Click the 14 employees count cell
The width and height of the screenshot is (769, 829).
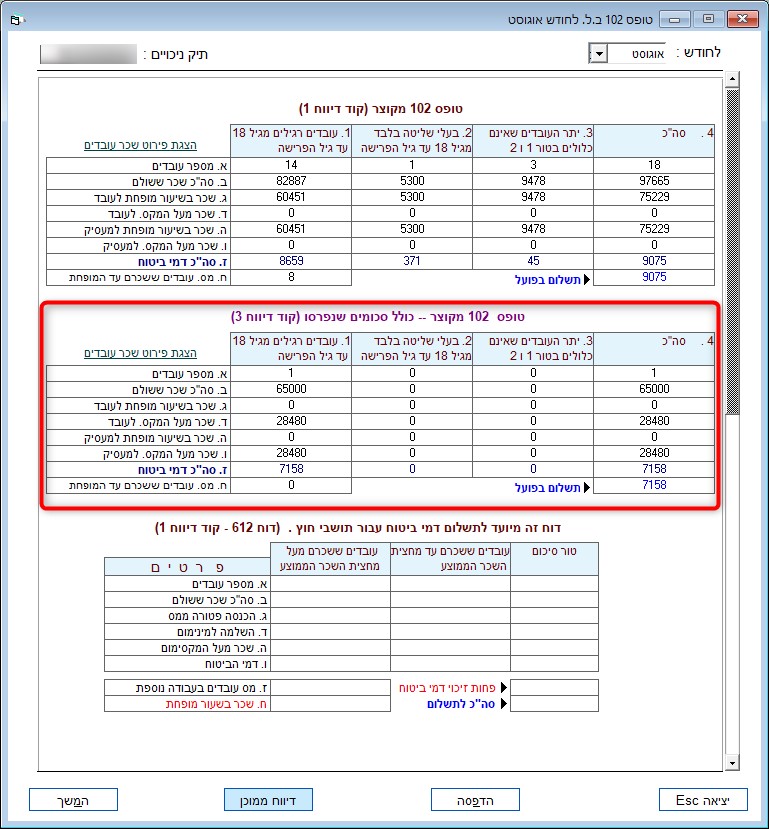click(291, 165)
